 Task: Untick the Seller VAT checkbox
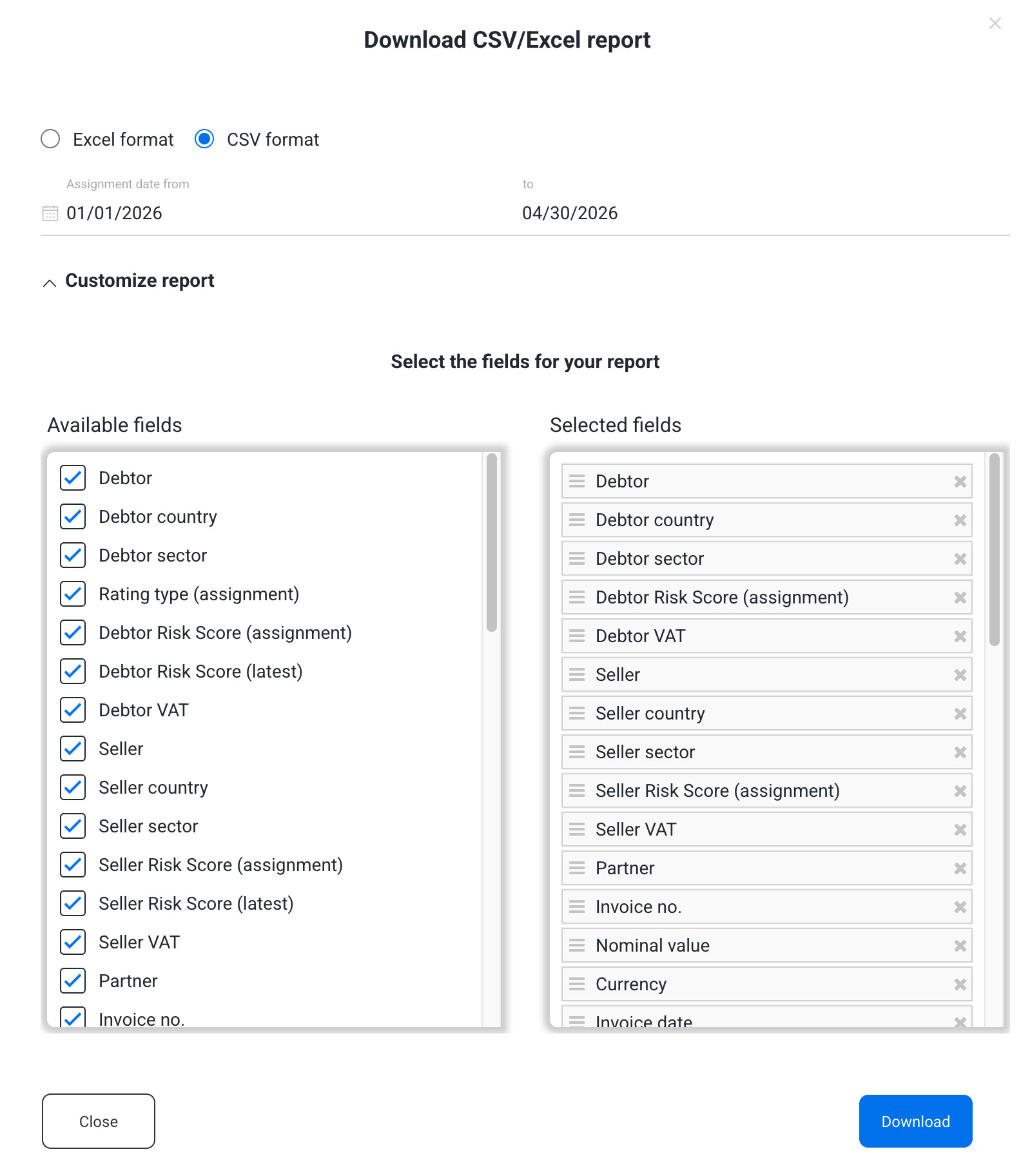pos(73,942)
